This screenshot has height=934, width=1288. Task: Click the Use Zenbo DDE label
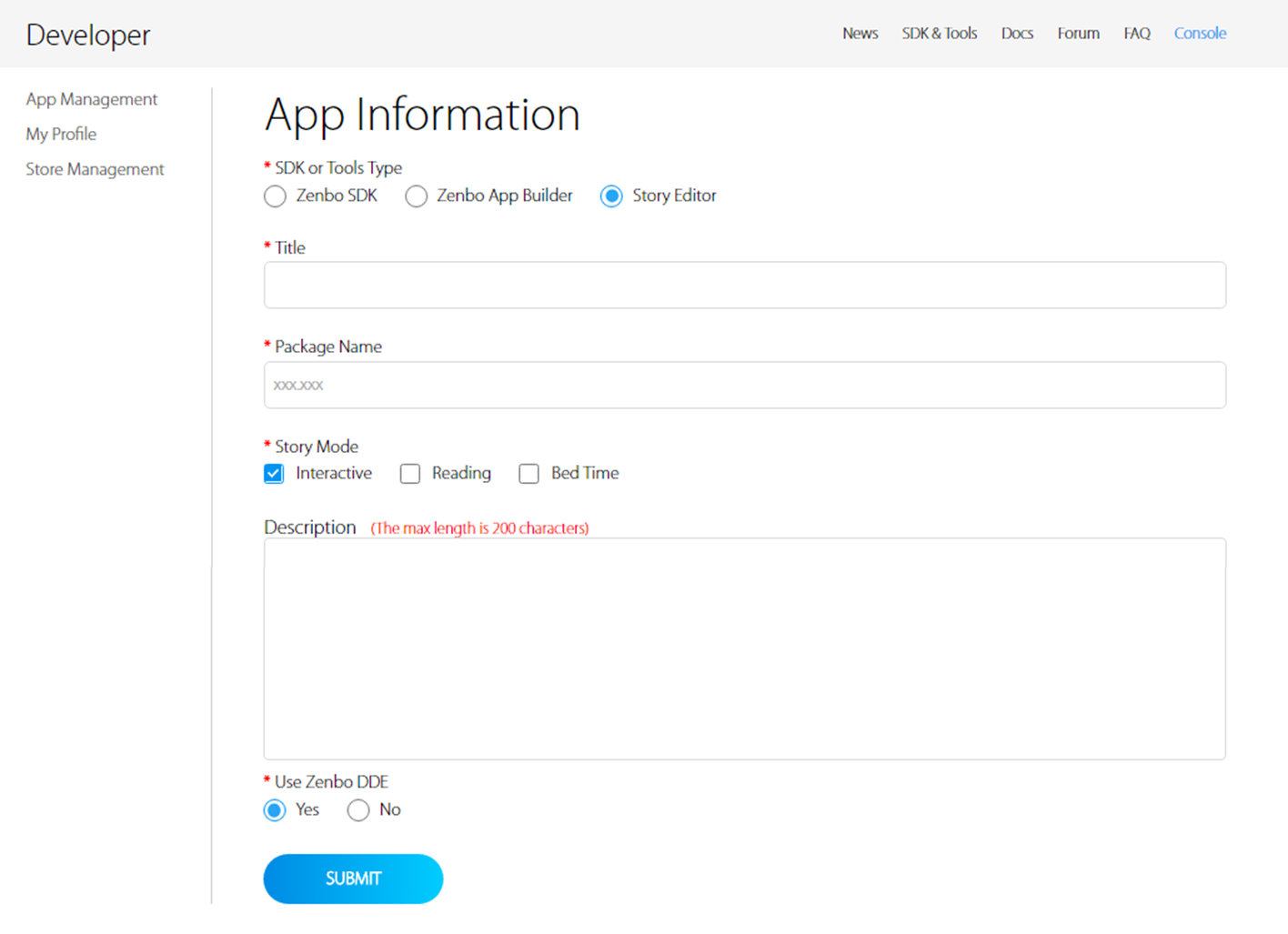pyautogui.click(x=331, y=782)
